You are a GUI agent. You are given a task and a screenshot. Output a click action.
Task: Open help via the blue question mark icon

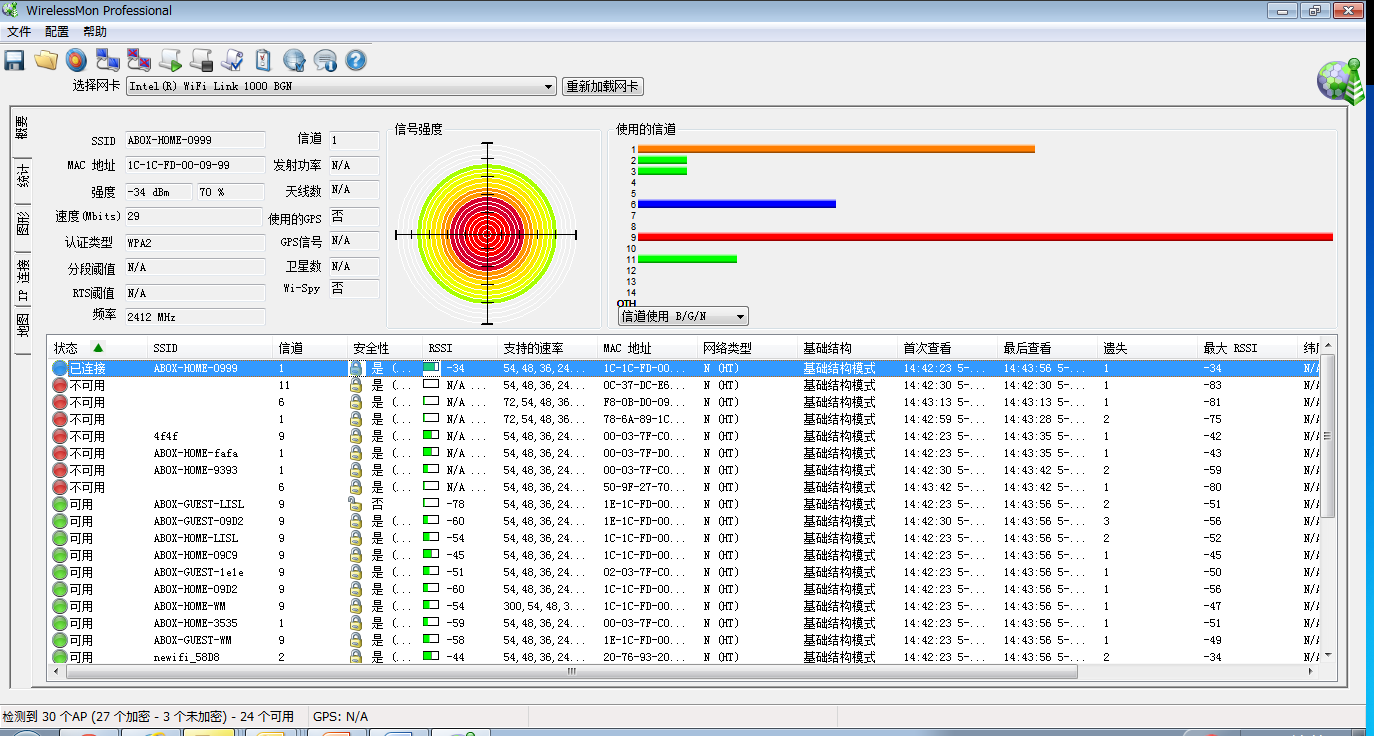[356, 60]
